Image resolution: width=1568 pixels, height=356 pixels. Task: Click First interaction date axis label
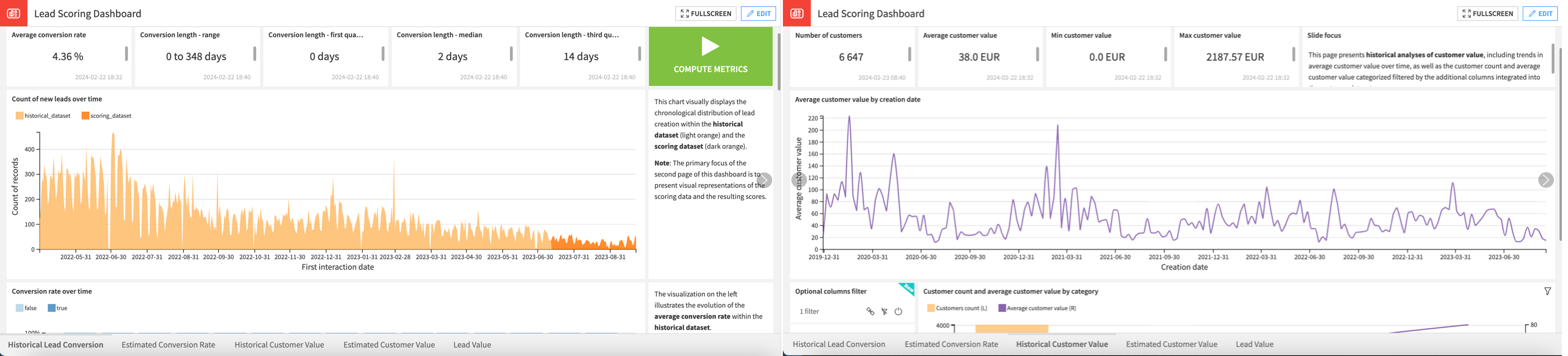[x=338, y=267]
